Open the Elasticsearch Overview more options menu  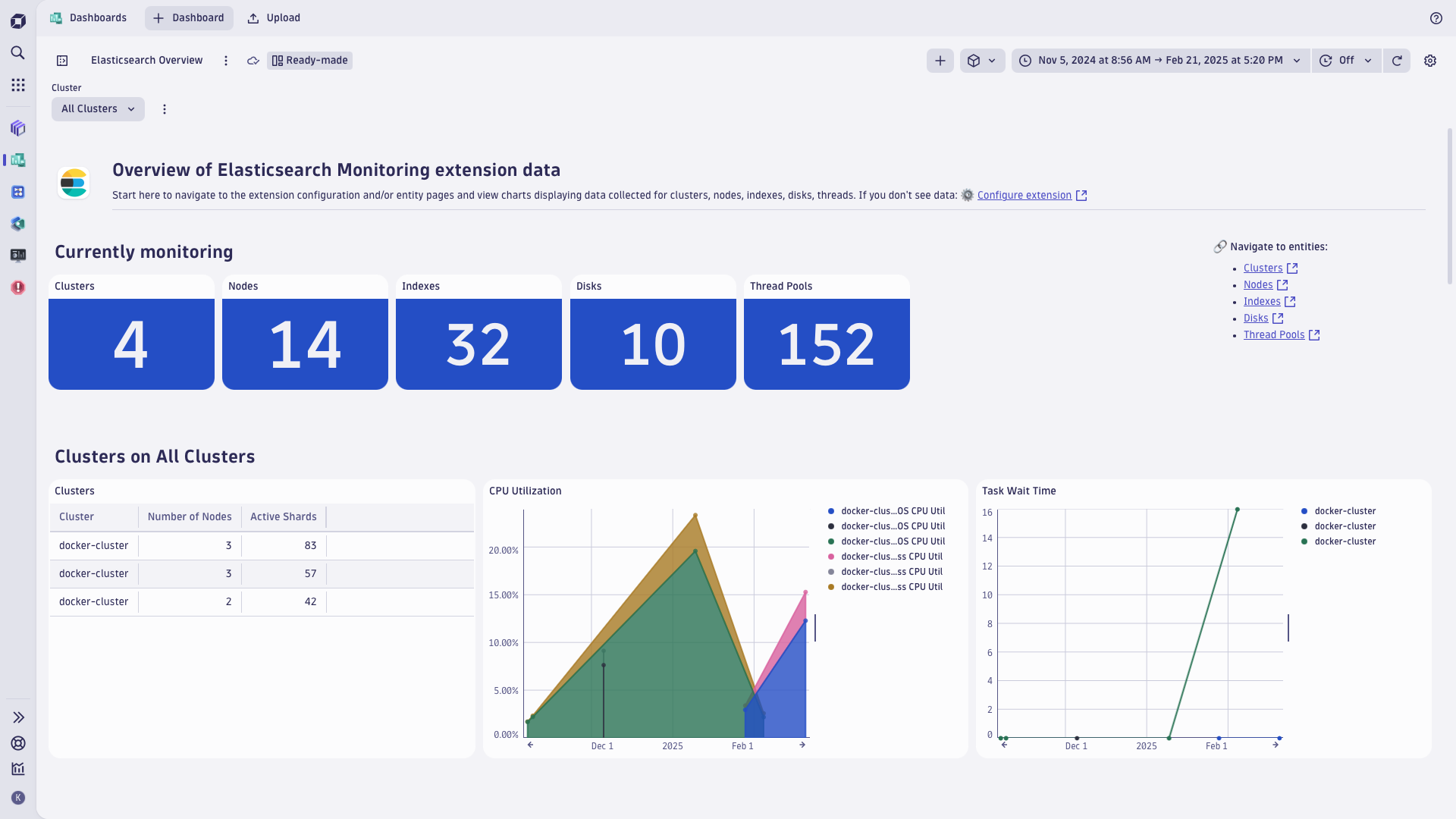pos(226,61)
